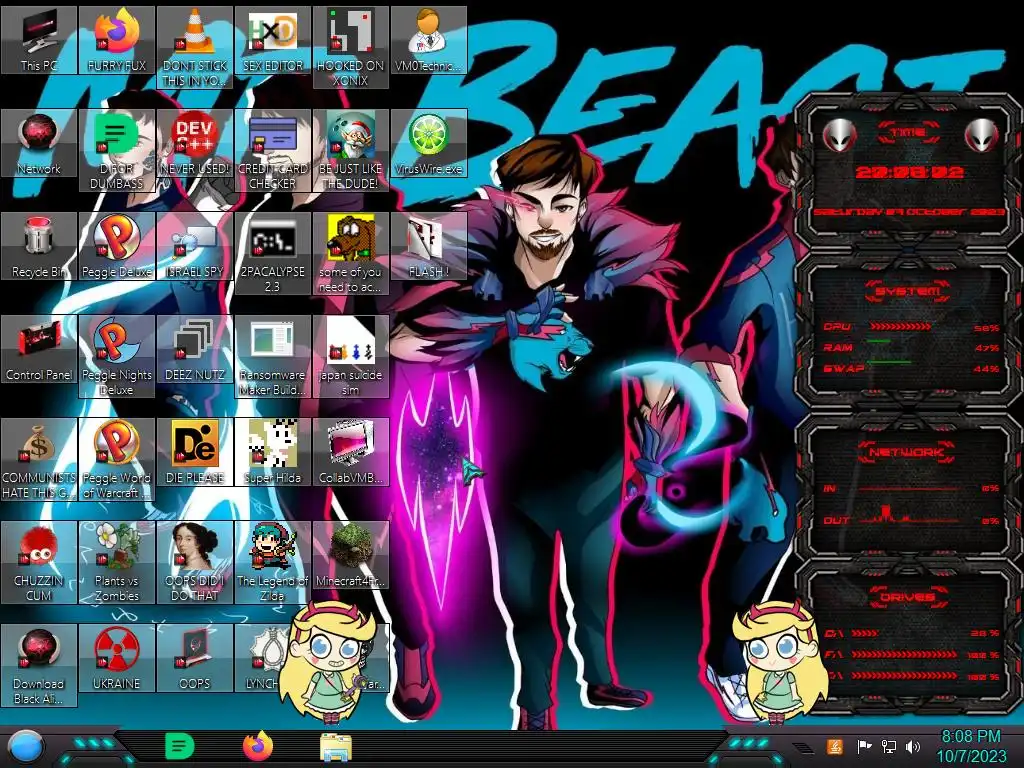This screenshot has width=1024, height=768.
Task: Open the This PC desktop icon
Action: click(39, 40)
